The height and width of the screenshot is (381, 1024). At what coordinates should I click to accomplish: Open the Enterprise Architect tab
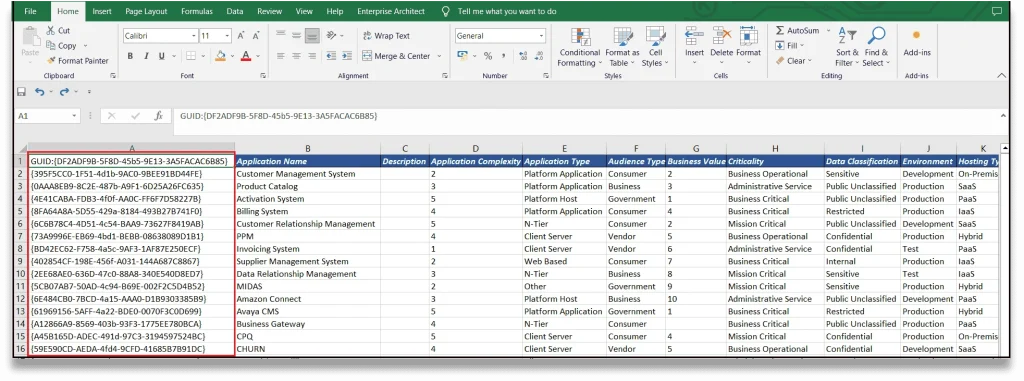click(391, 11)
